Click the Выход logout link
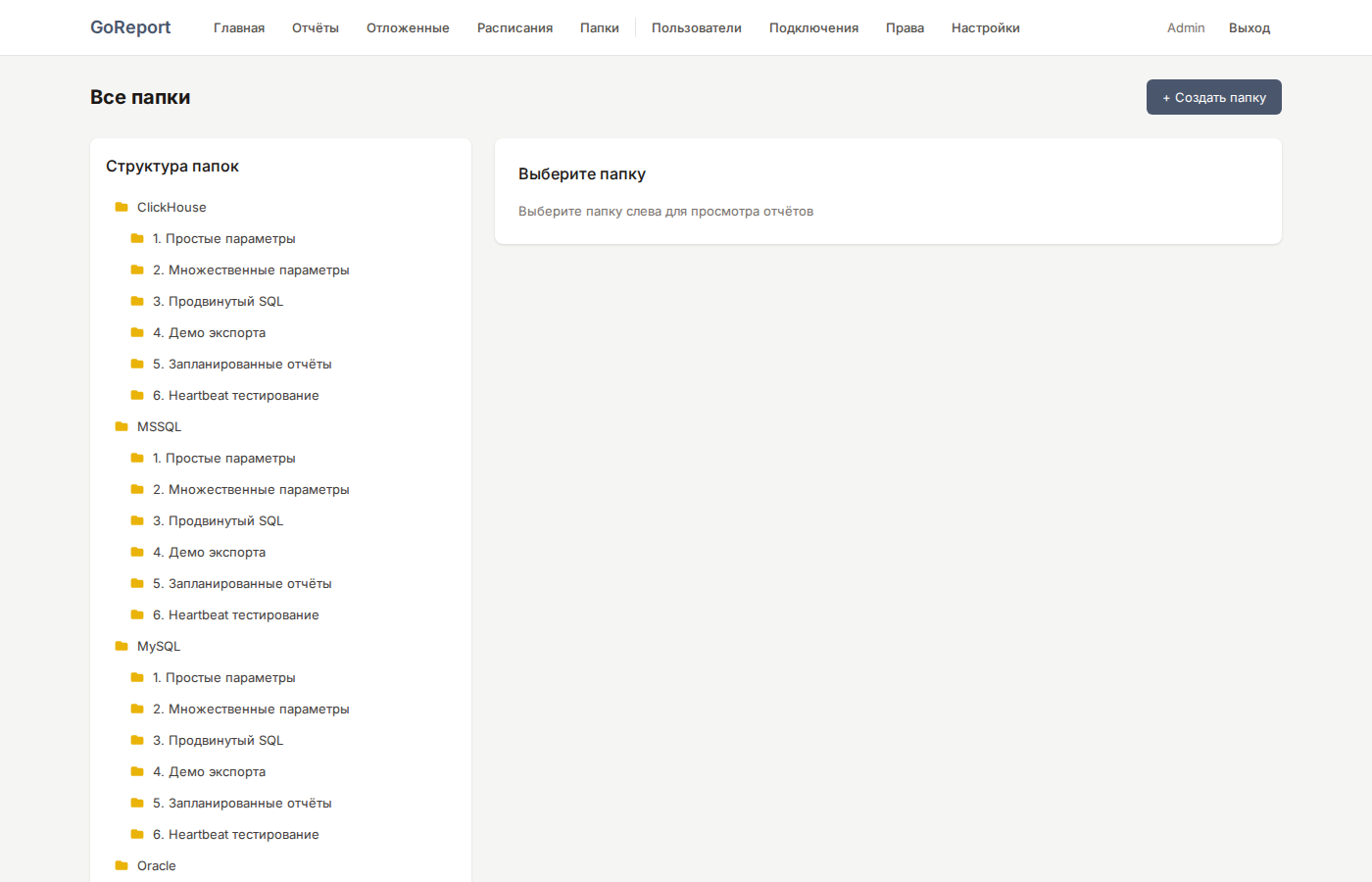The image size is (1372, 882). 1249,27
